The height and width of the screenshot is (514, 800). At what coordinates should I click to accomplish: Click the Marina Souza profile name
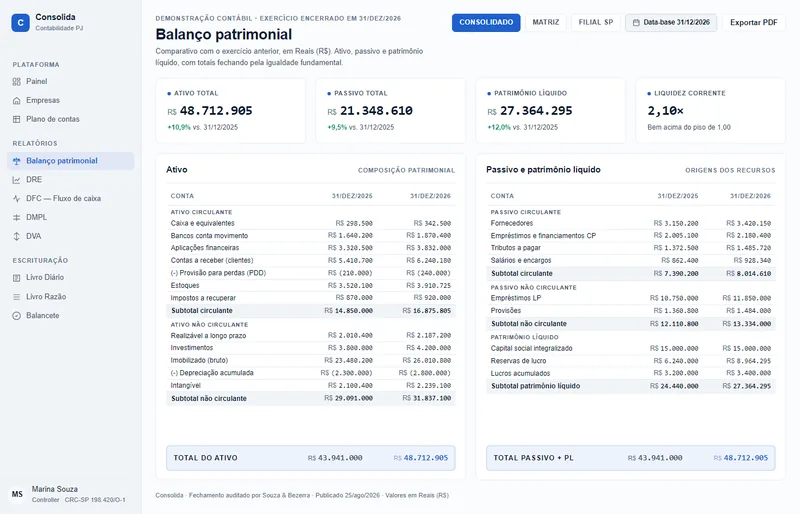[55, 489]
